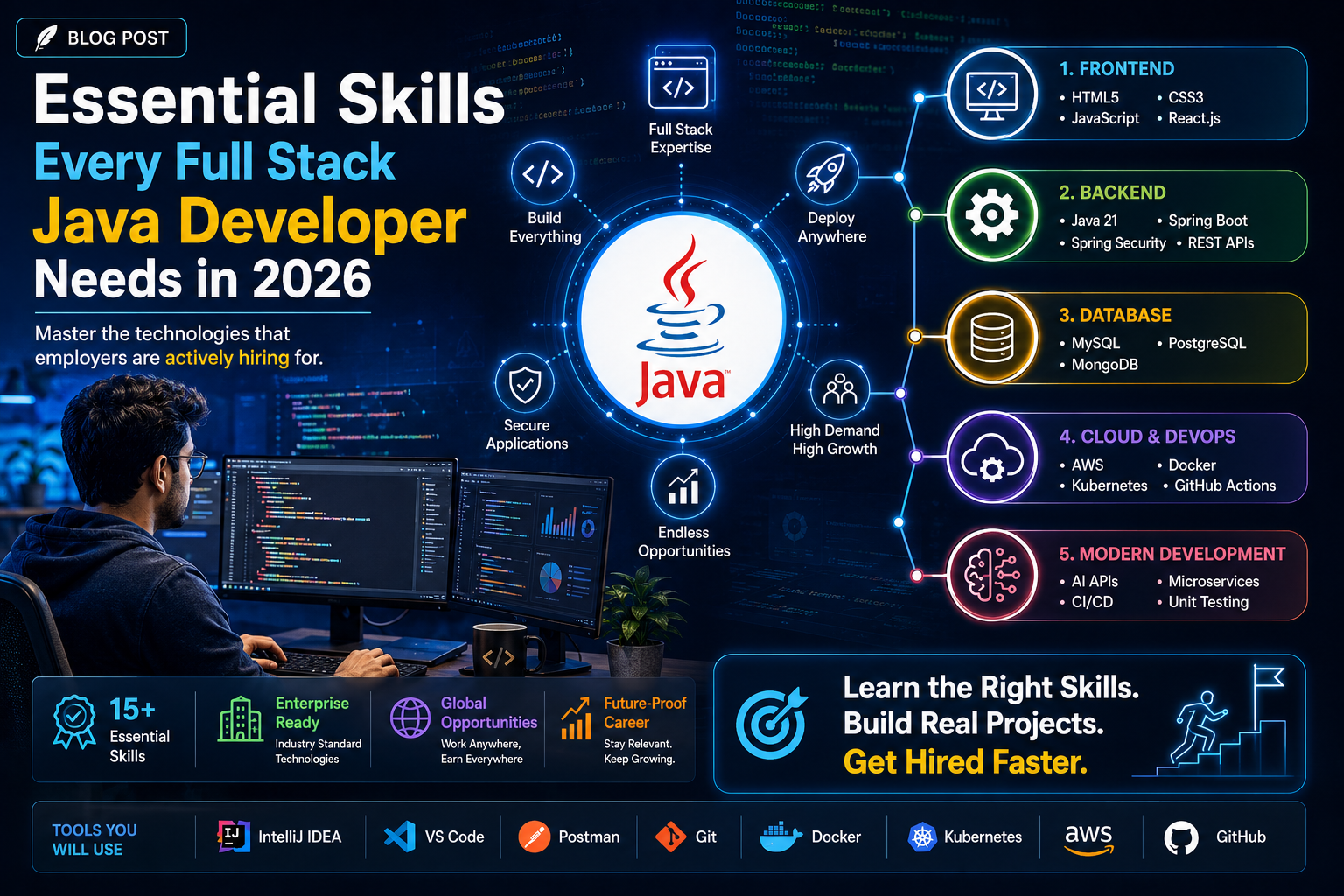Click the CI/CD bullet text
This screenshot has height=896, width=1344.
(x=1092, y=602)
